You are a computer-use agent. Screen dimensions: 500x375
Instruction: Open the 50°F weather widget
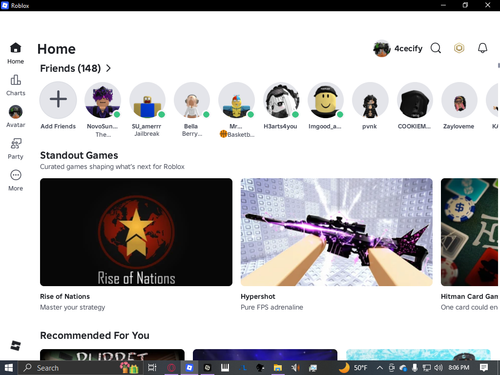pyautogui.click(x=353, y=368)
